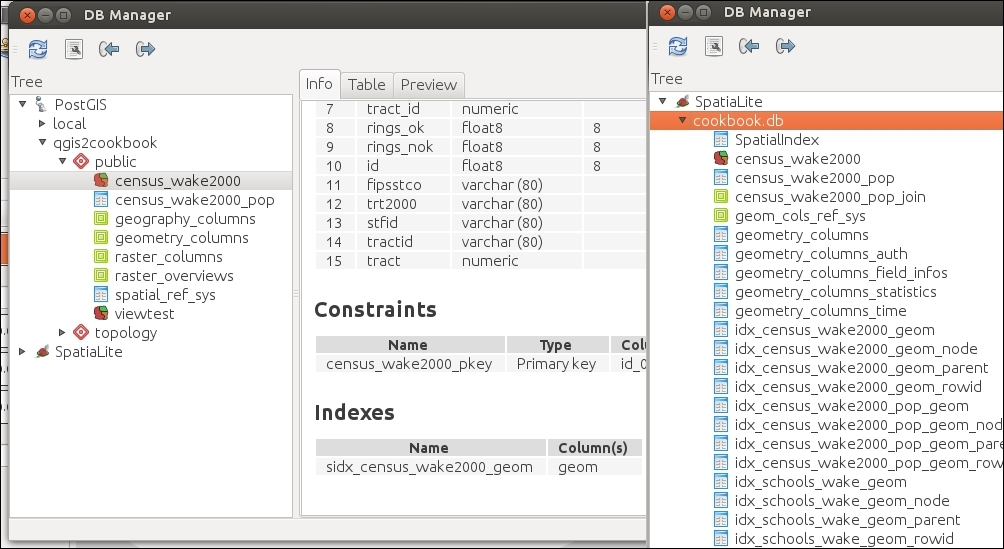Switch to the Preview tab
Viewport: 1004px width, 549px height.
tap(428, 85)
